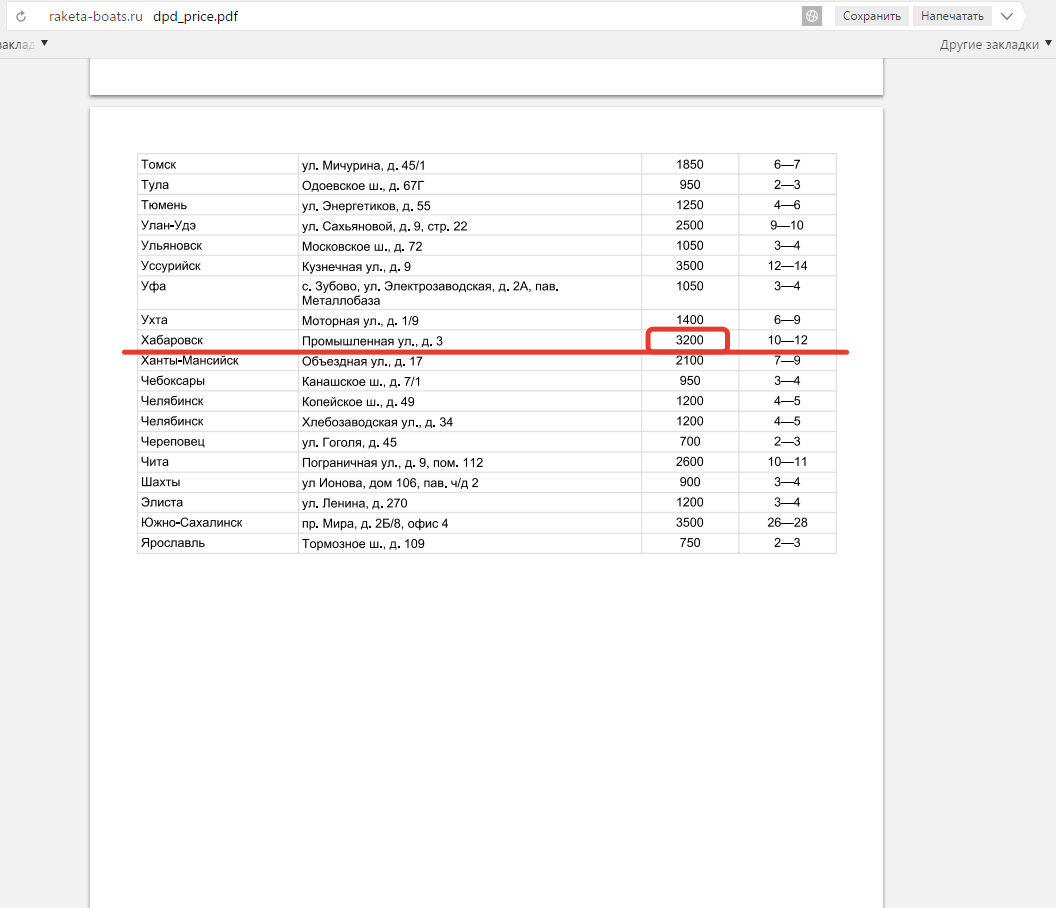Click the raketa-boats.ru domain in address bar
Image resolution: width=1056 pixels, height=908 pixels.
point(89,17)
